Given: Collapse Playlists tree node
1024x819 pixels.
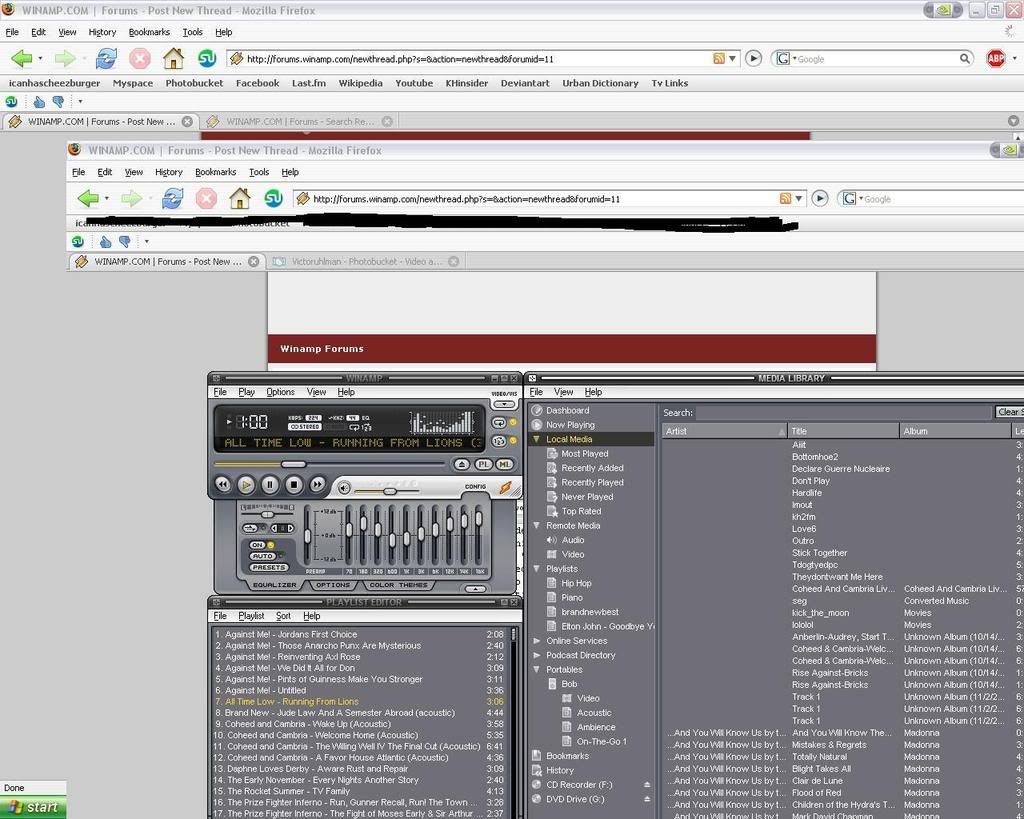Looking at the screenshot, I should pos(537,568).
